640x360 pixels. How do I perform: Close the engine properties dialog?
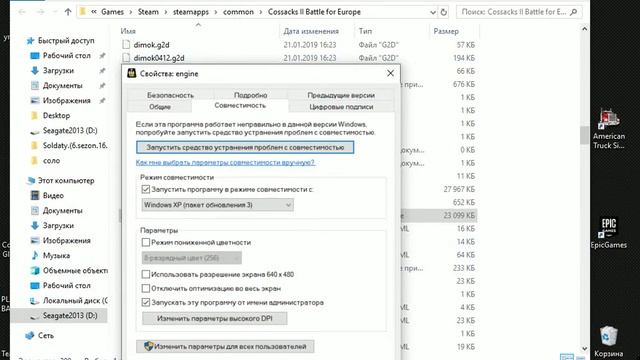pyautogui.click(x=390, y=73)
